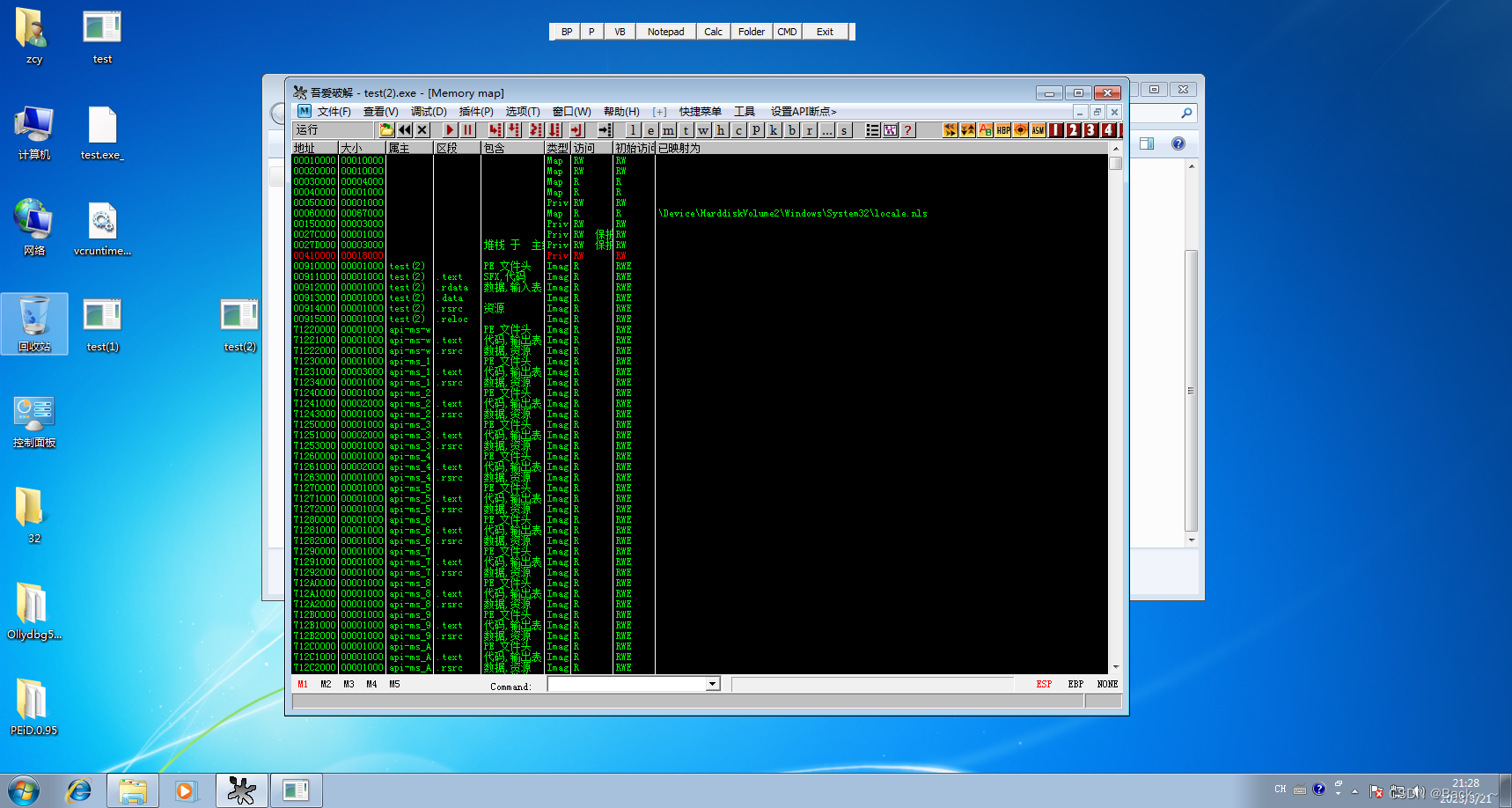
Task: Open Debugging options list icon
Action: [x=872, y=130]
